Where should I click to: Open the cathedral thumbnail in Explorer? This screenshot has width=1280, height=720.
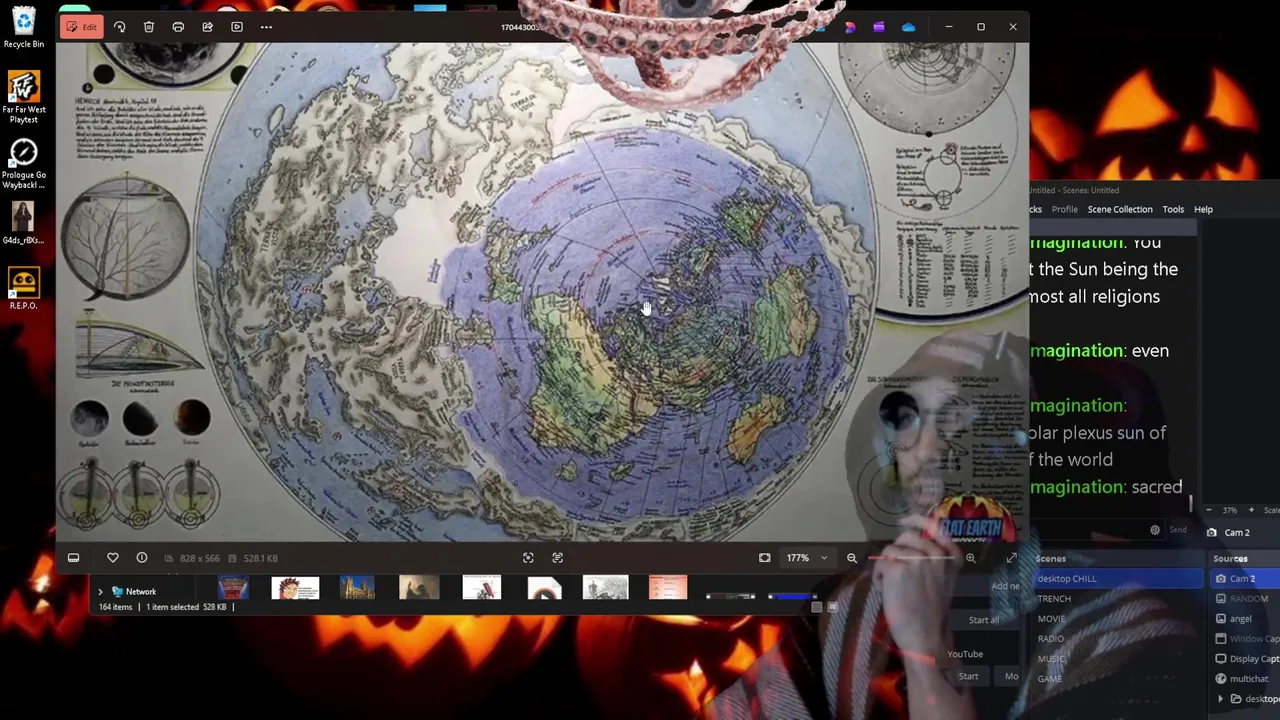(357, 588)
